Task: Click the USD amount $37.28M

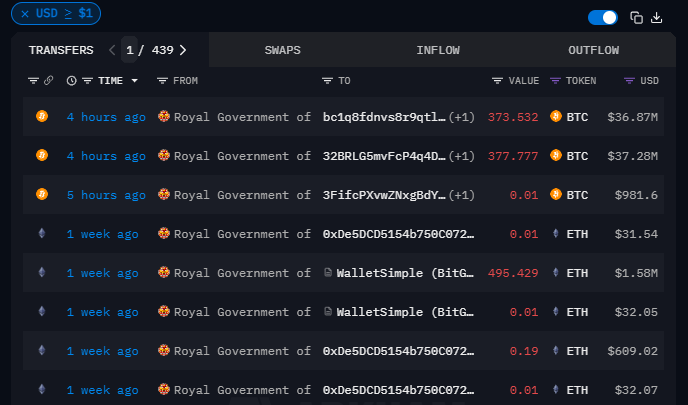Action: pyautogui.click(x=632, y=156)
